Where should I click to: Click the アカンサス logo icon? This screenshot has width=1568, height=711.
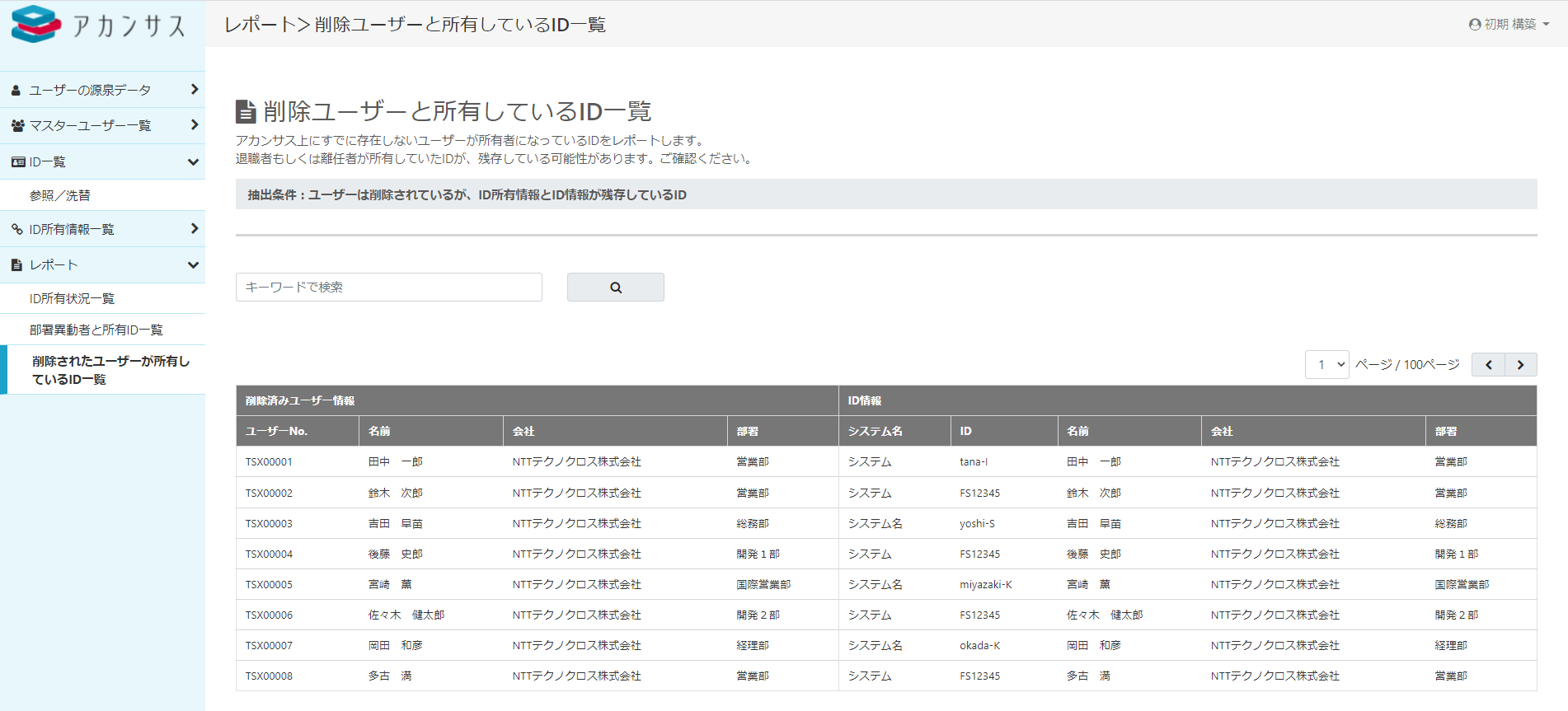pos(36,24)
